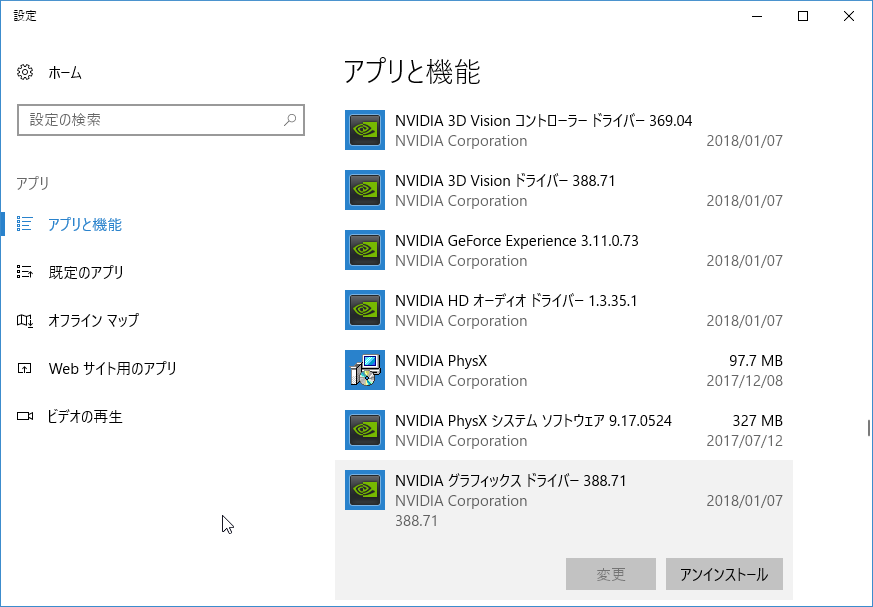Image resolution: width=873 pixels, height=607 pixels.
Task: Select NVIDIA GeForce Experience 3.11.0.73 entry
Action: 563,251
